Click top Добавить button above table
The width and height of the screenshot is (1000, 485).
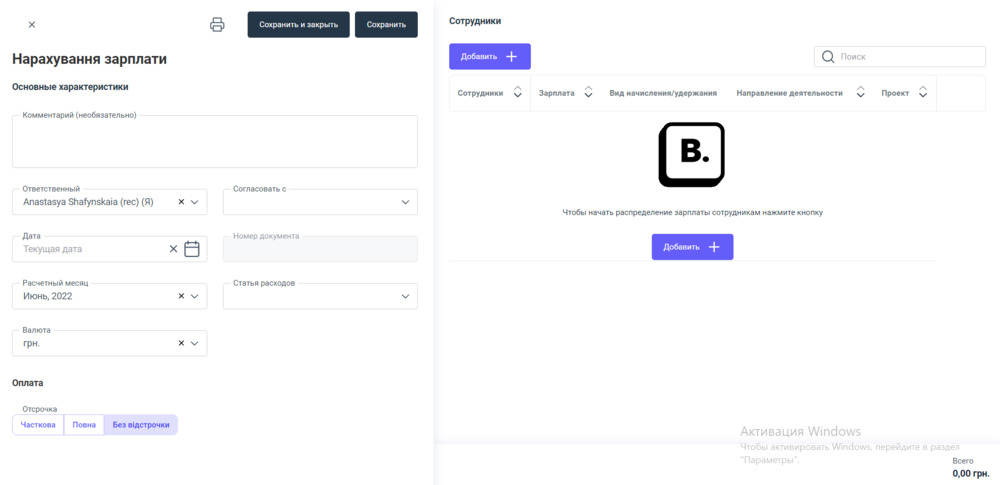(489, 57)
